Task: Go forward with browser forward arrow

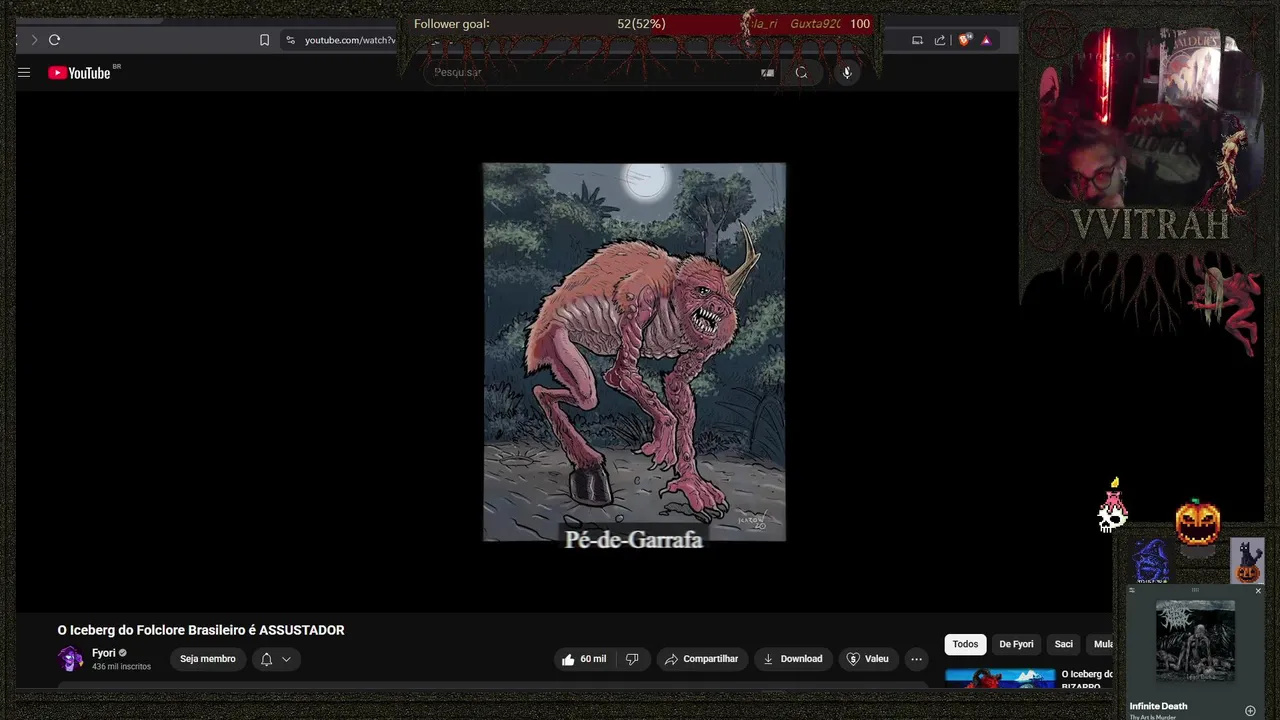Action: (34, 40)
